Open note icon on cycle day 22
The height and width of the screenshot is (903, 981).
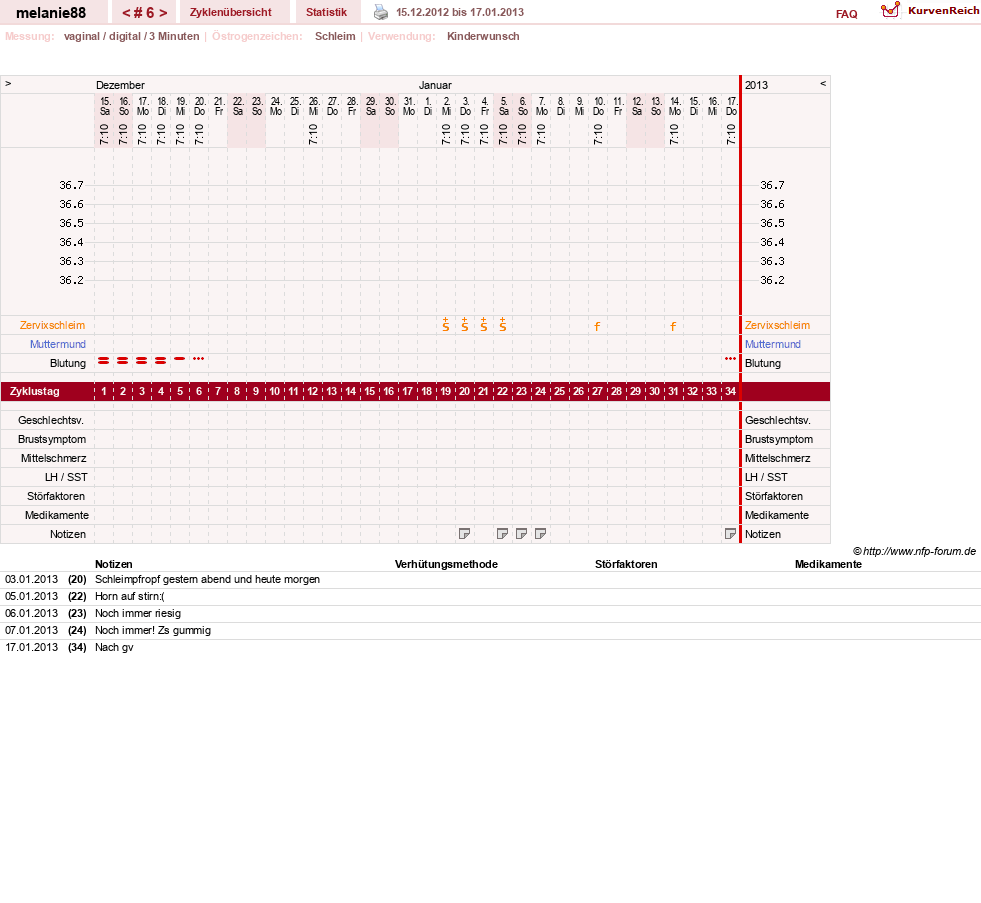[x=502, y=534]
